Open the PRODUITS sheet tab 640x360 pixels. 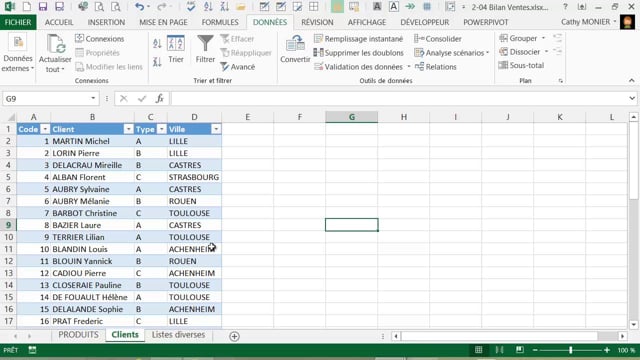point(78,335)
